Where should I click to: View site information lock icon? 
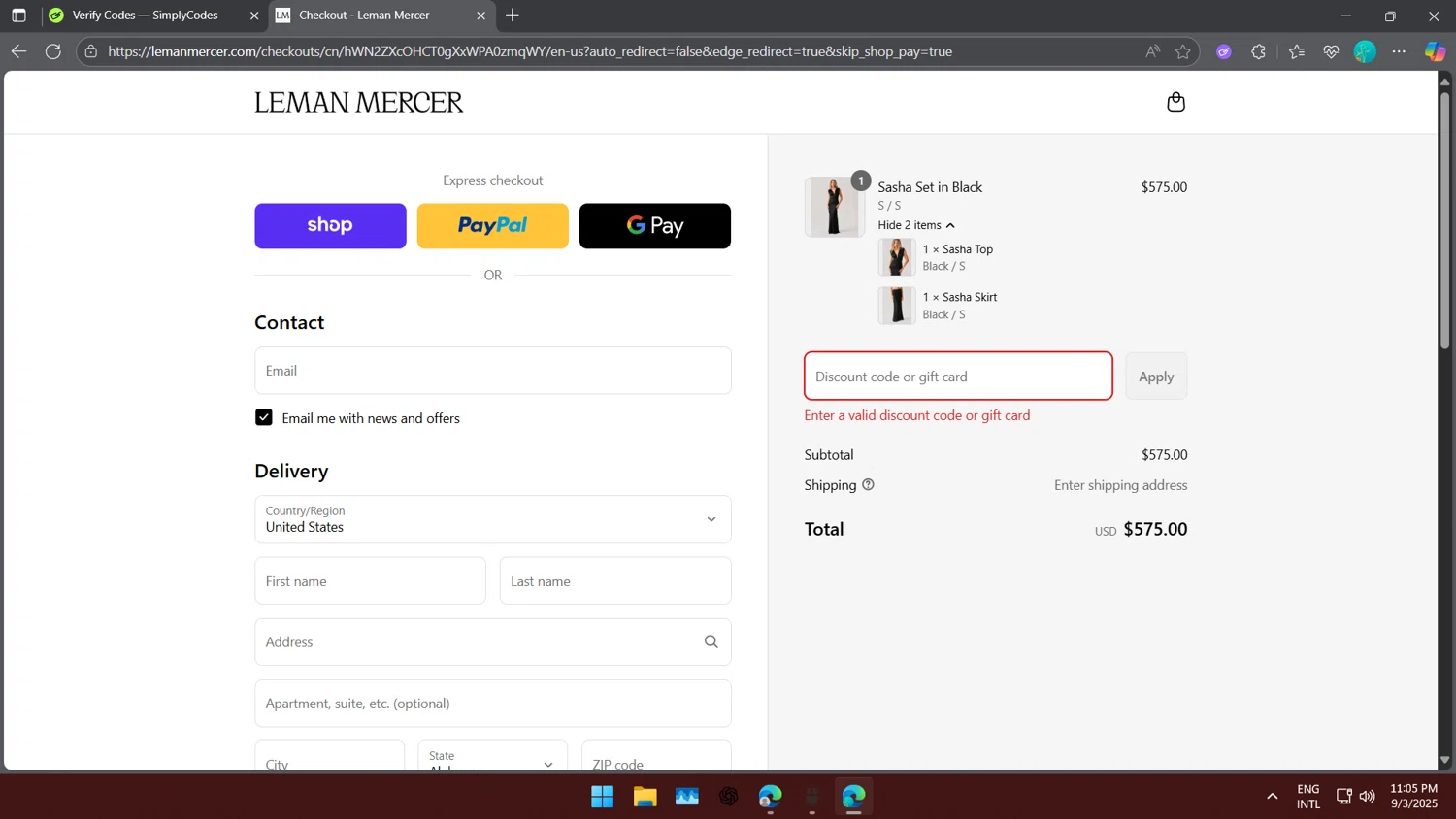tap(91, 51)
